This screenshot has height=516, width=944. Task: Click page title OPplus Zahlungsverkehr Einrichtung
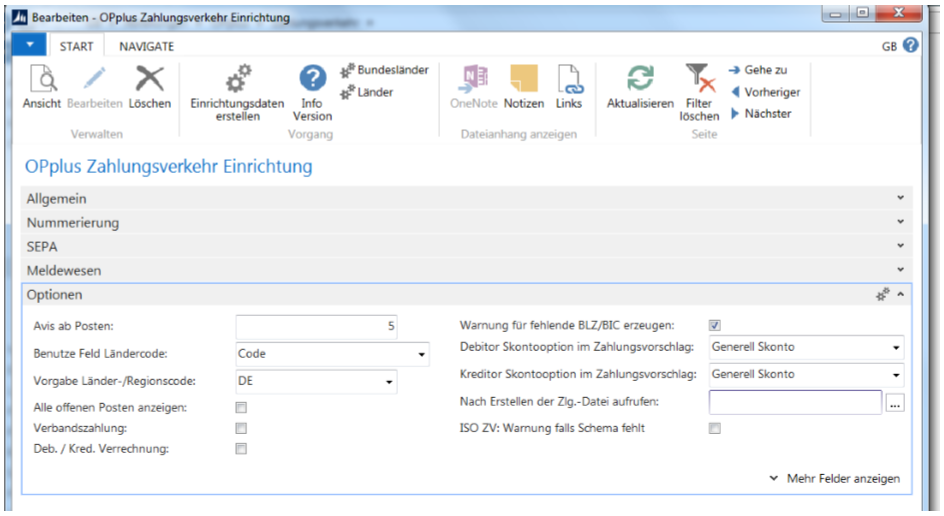pos(169,166)
